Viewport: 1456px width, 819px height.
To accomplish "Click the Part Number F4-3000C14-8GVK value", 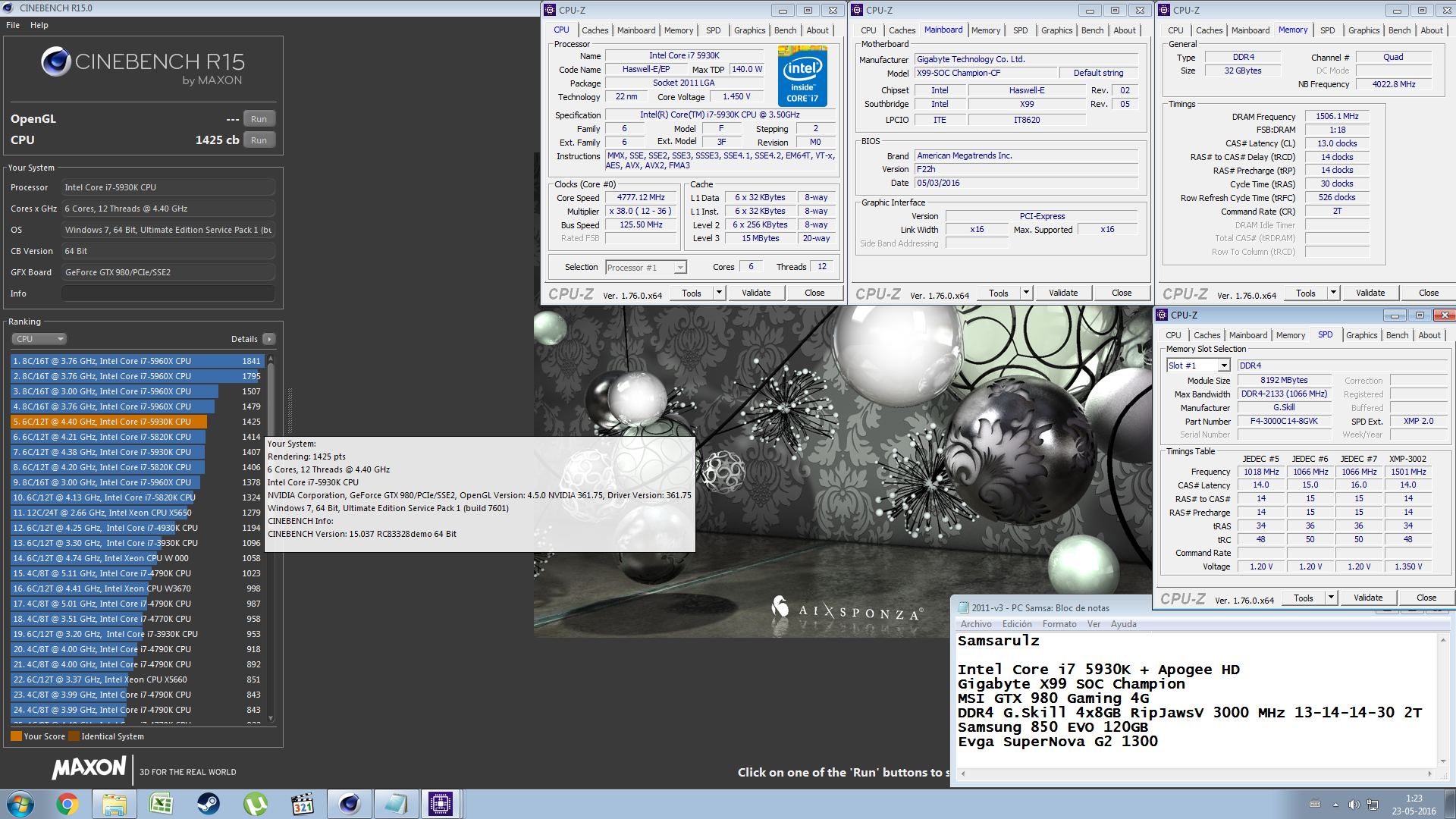I will coord(1284,421).
